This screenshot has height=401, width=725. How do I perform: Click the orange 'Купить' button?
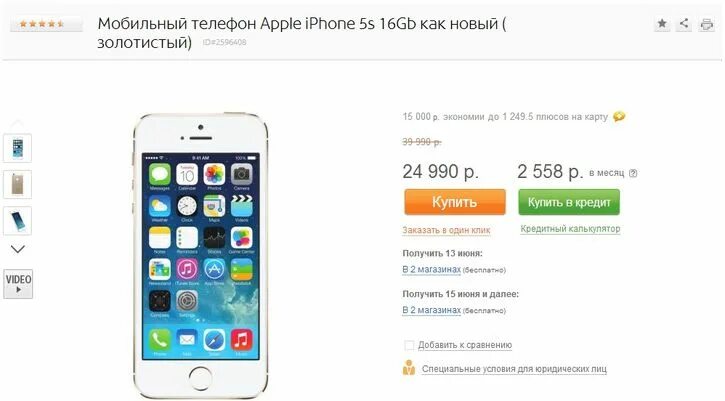(455, 202)
